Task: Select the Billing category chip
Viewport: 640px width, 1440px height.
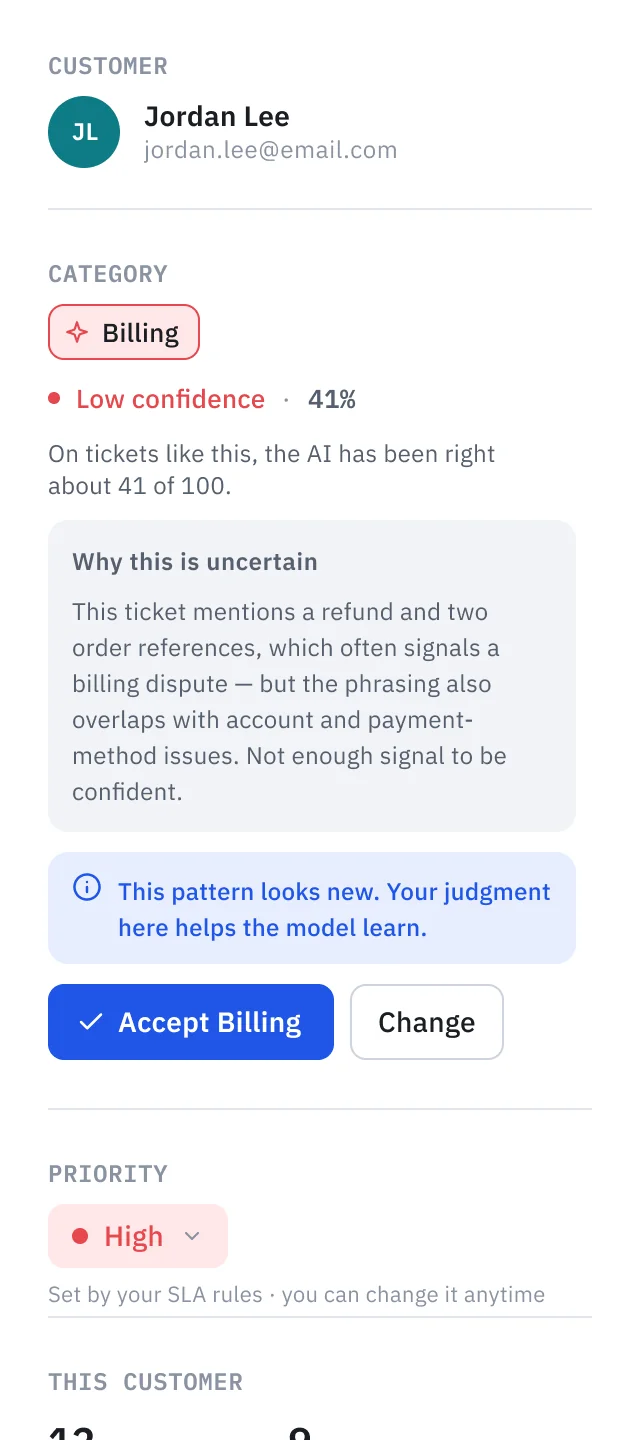Action: 124,332
